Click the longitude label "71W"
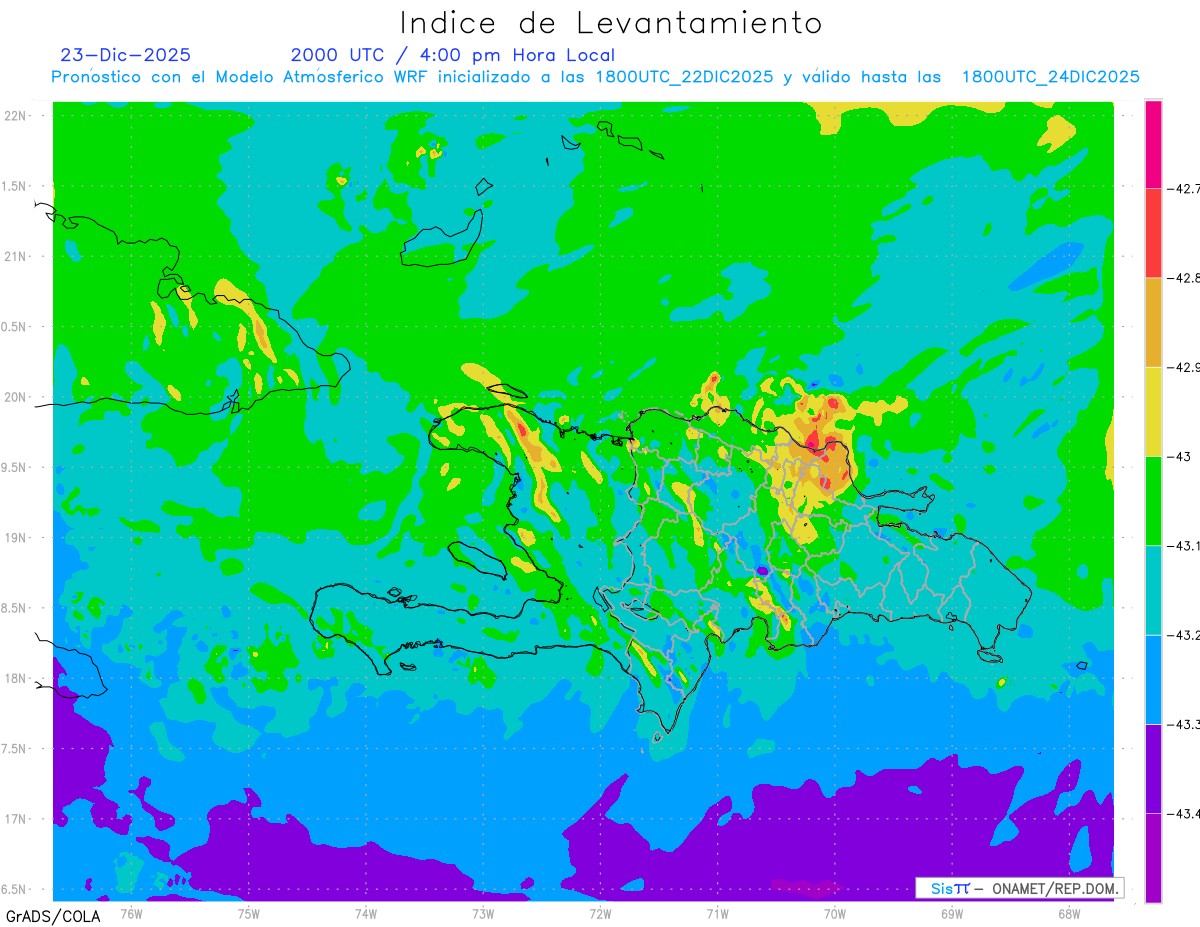This screenshot has height=927, width=1200. click(x=717, y=914)
